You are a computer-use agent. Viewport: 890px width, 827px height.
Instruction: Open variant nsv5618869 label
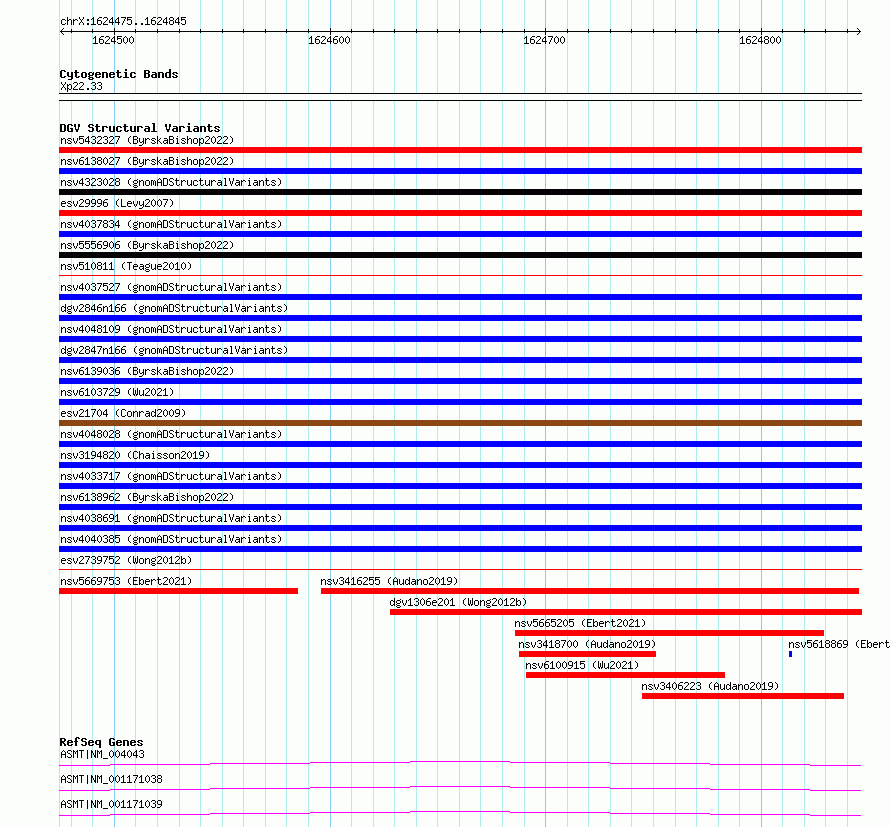839,644
